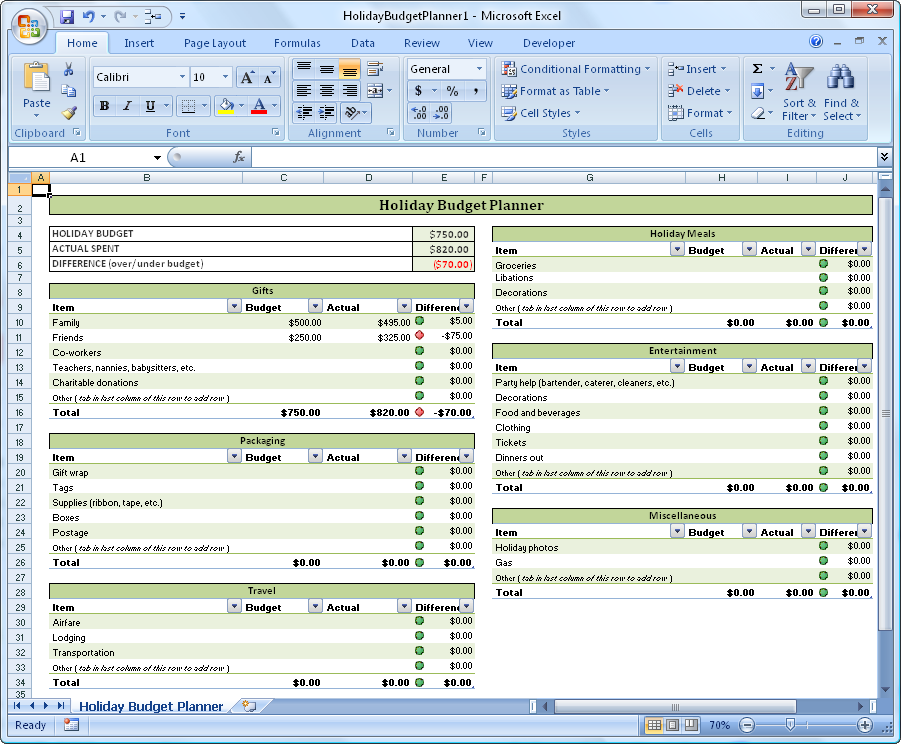Click Insert in the Cells group
The image size is (901, 744).
697,69
